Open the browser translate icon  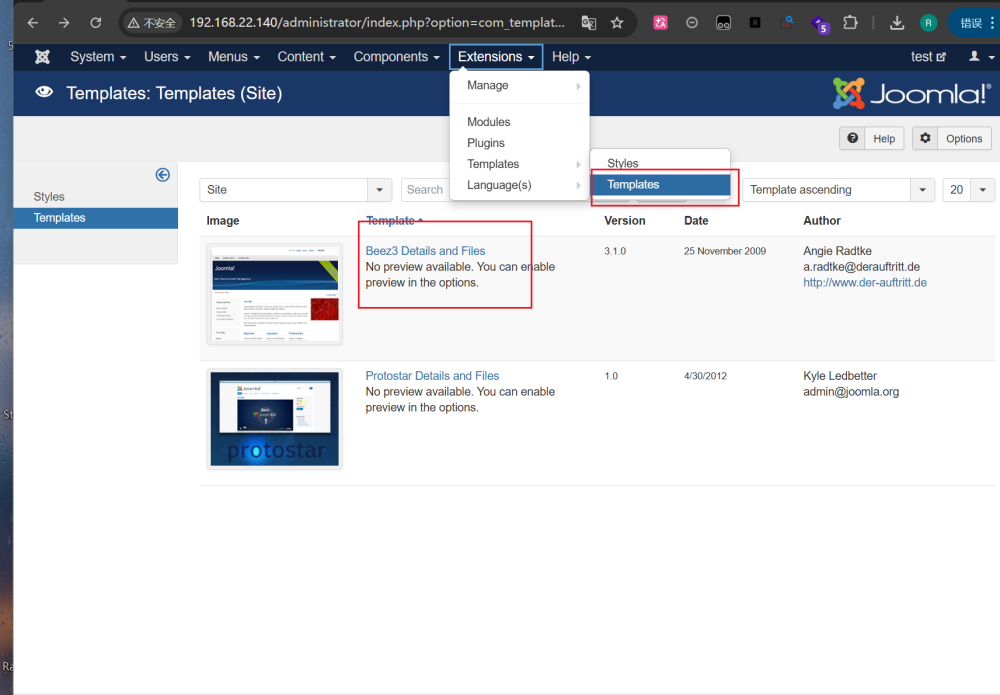pos(589,22)
